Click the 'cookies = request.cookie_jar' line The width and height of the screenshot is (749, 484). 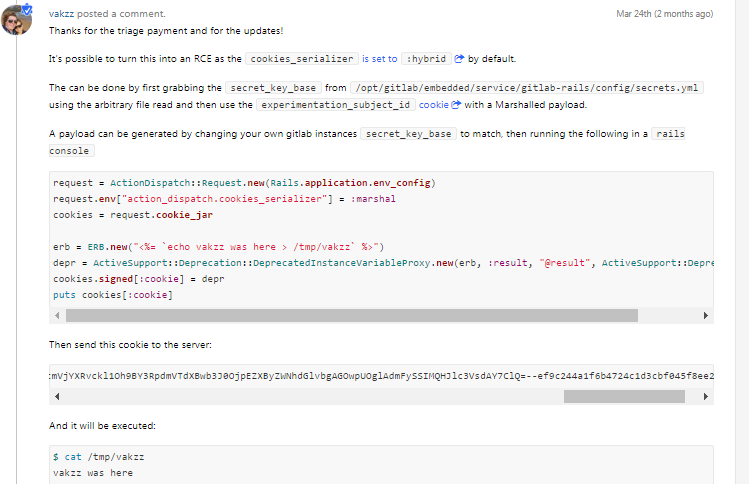coord(133,215)
